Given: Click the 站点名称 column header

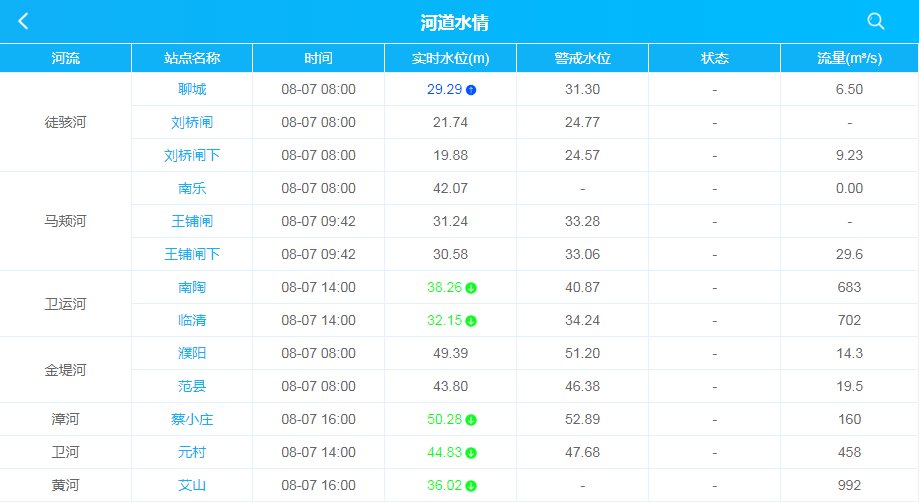Looking at the screenshot, I should 192,58.
